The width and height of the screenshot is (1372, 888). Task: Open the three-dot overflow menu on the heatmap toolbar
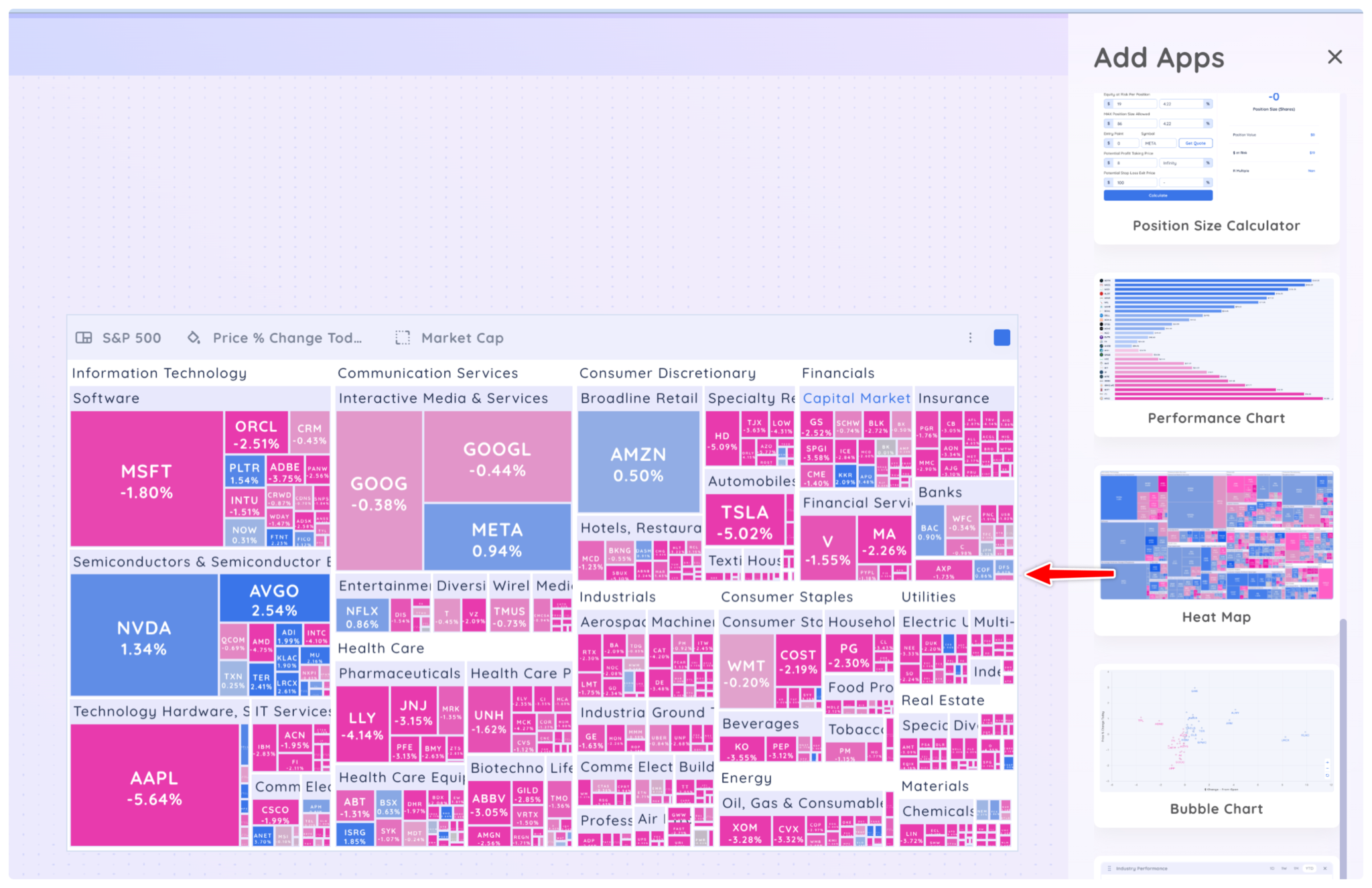[x=970, y=338]
